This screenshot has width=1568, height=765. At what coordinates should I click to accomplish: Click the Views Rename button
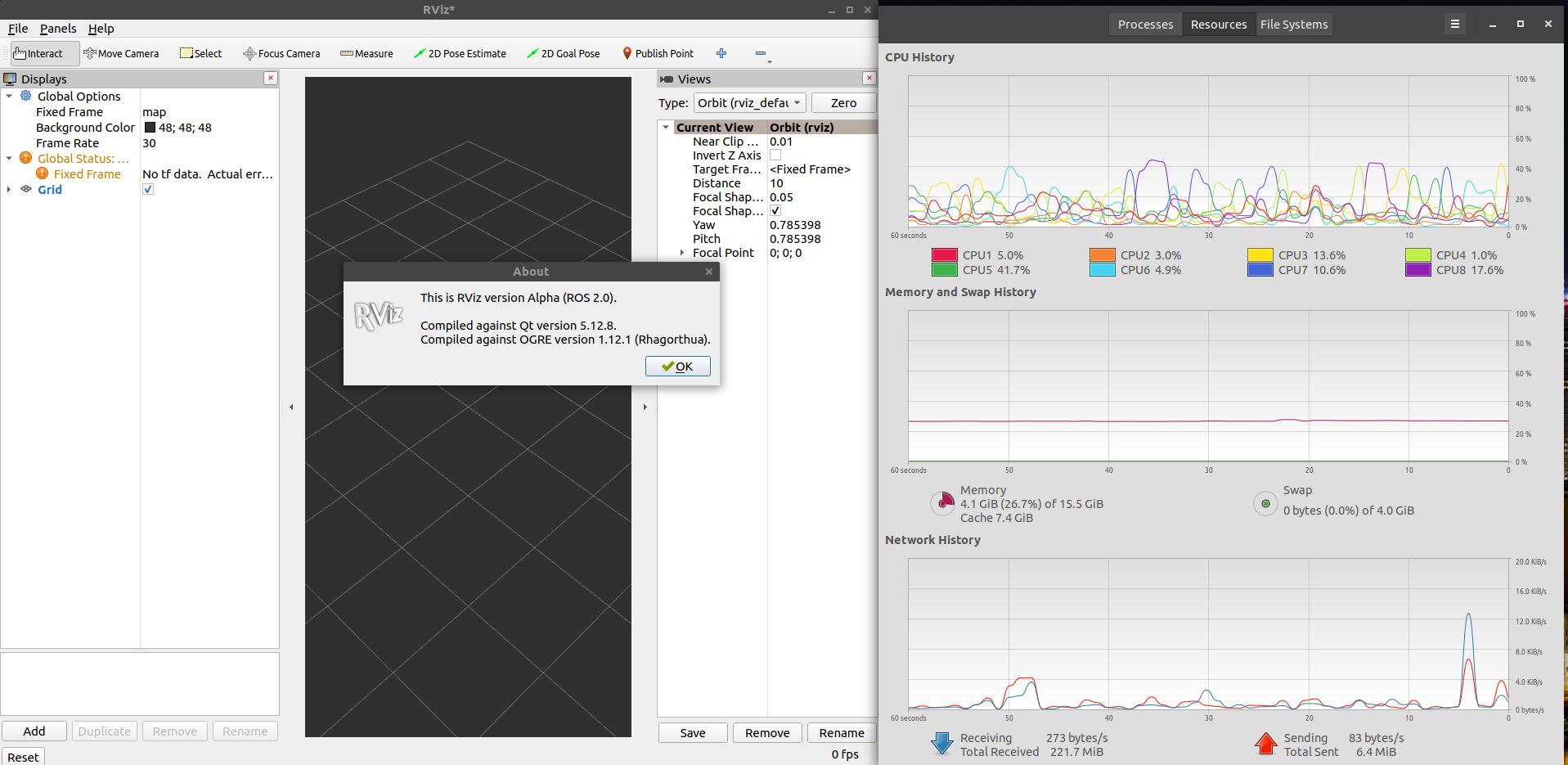pos(842,732)
